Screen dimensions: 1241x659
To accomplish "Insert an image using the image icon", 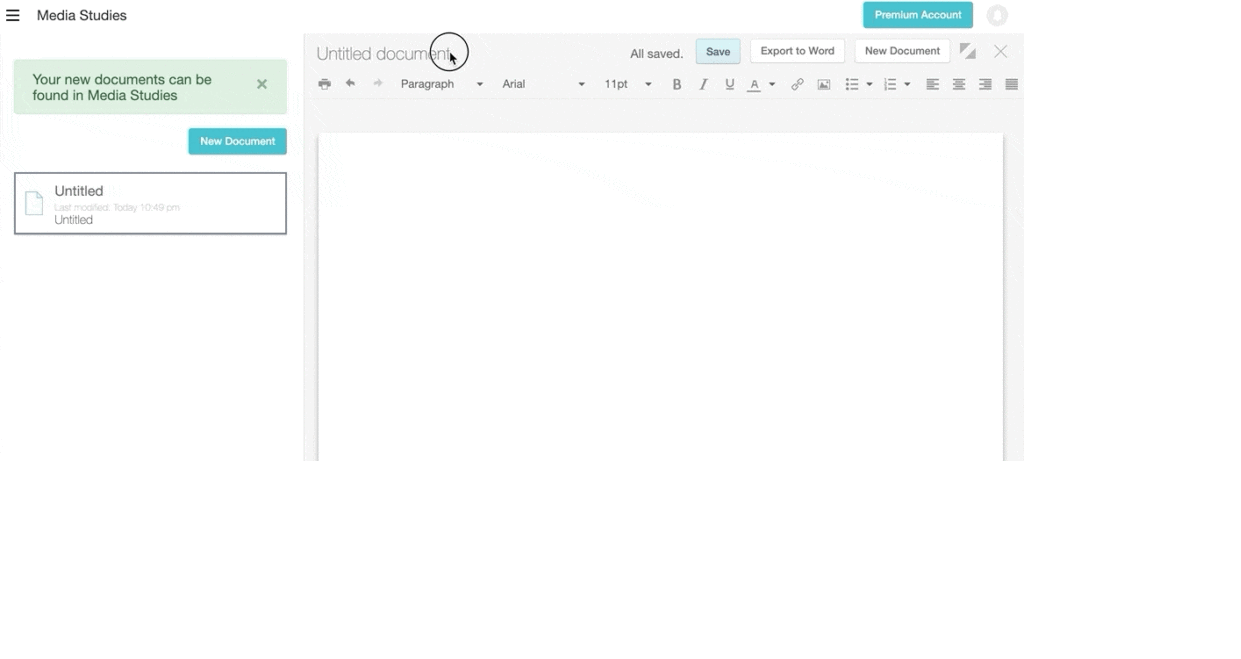I will 823,84.
